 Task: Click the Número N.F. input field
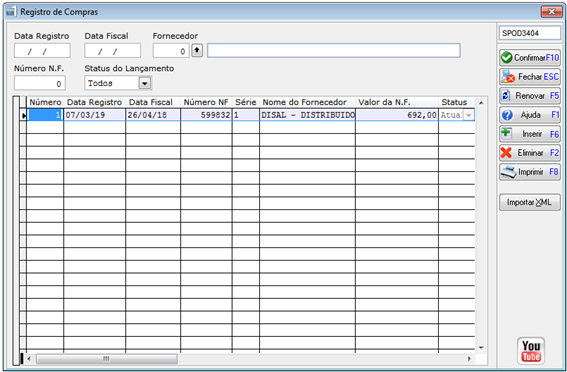click(40, 83)
